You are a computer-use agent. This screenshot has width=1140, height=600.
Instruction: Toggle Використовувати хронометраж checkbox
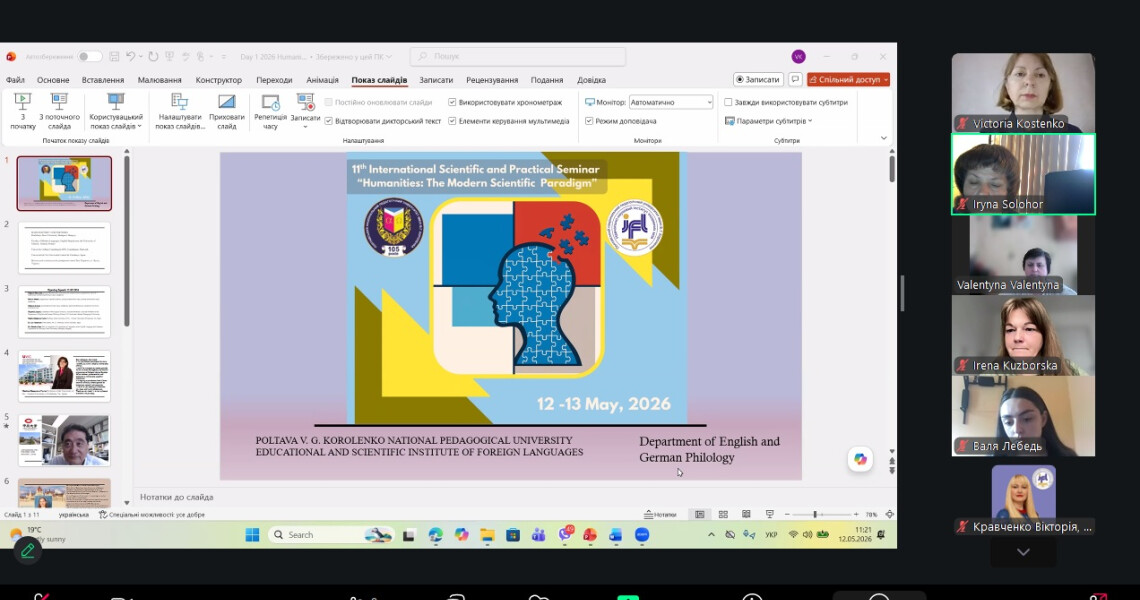tap(452, 103)
